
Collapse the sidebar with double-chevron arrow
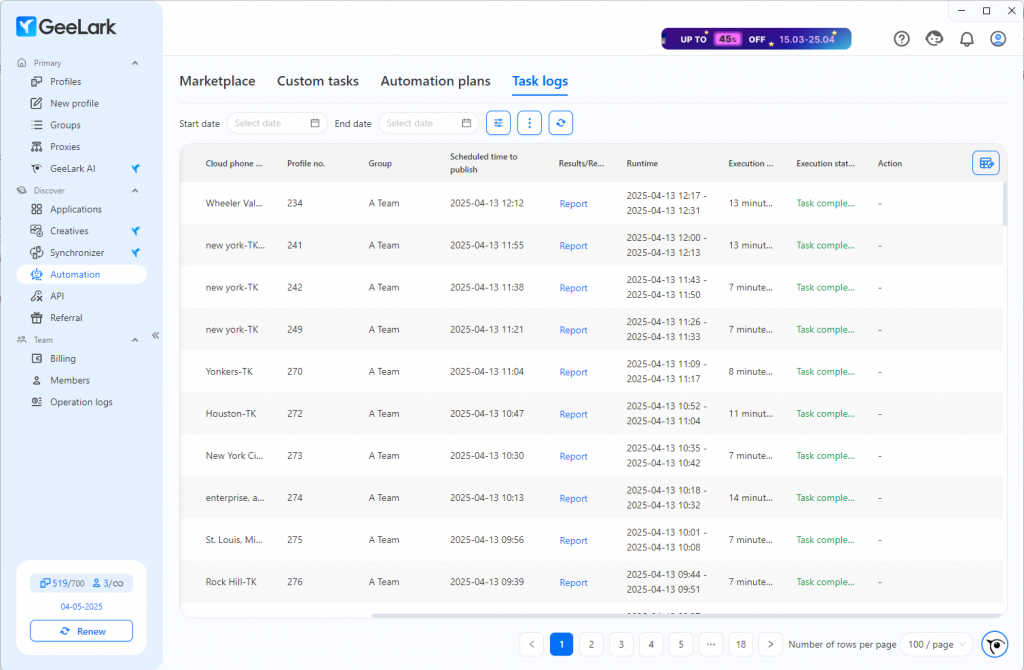(155, 336)
